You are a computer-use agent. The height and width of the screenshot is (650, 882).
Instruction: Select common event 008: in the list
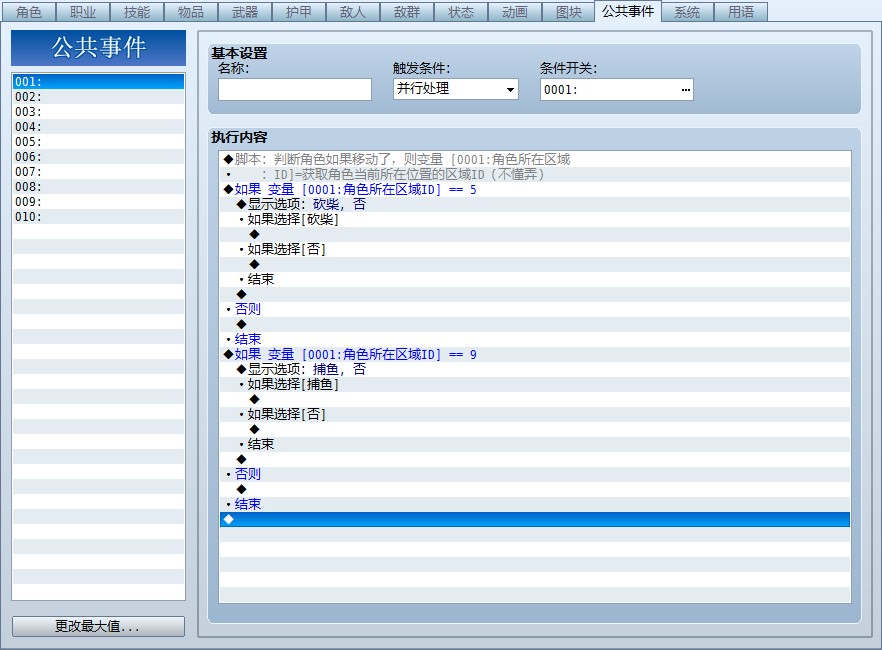(x=98, y=187)
